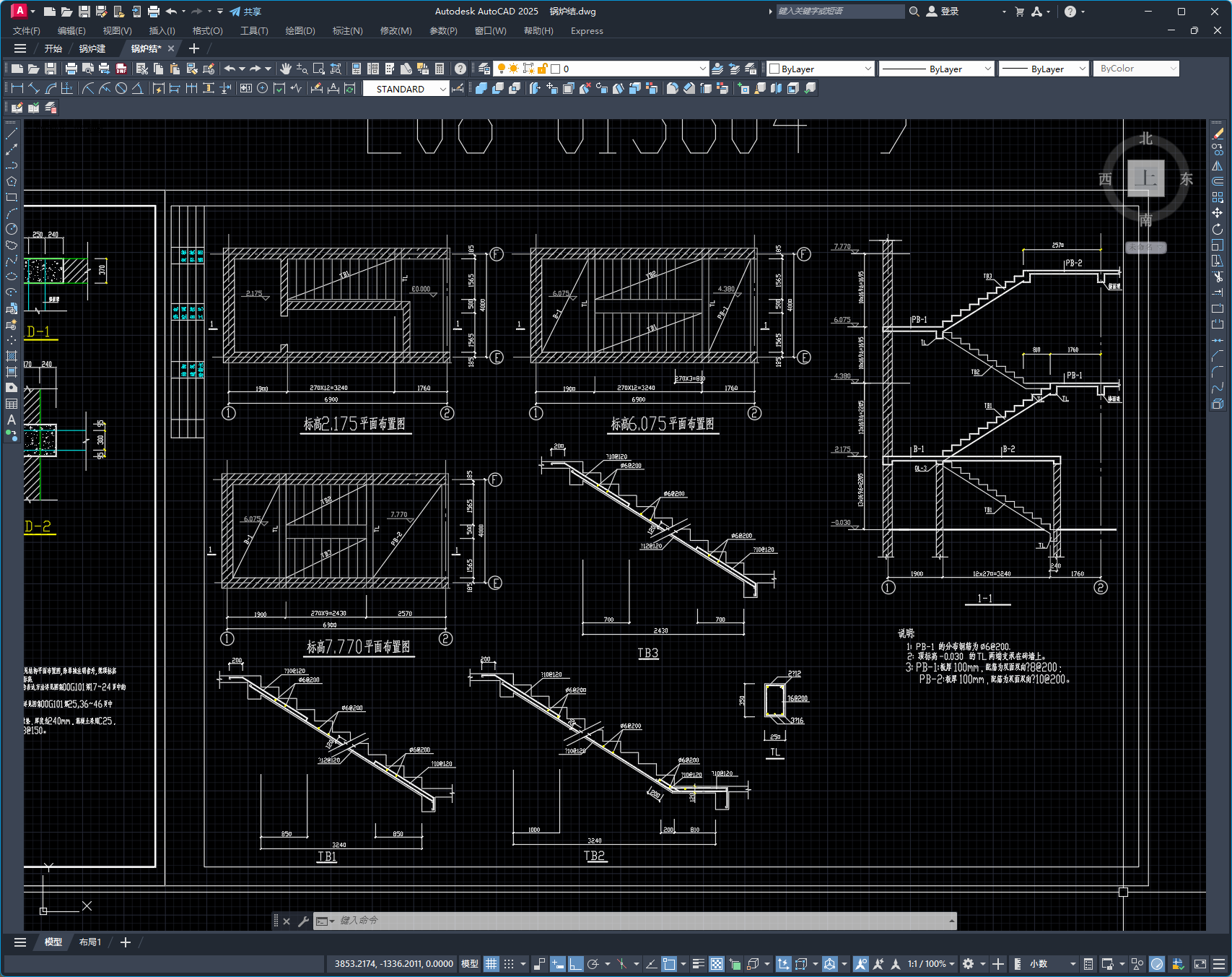Toggle ortho mode in the status bar

(x=575, y=964)
